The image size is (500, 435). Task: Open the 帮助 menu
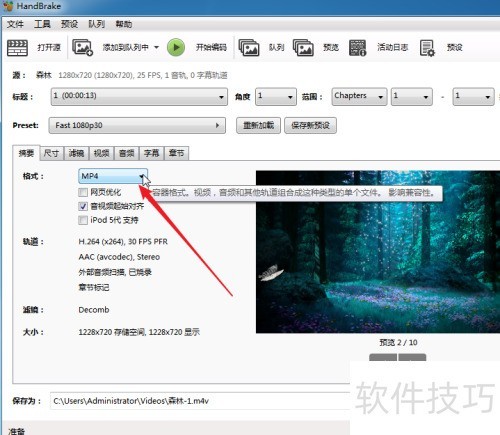[x=124, y=24]
